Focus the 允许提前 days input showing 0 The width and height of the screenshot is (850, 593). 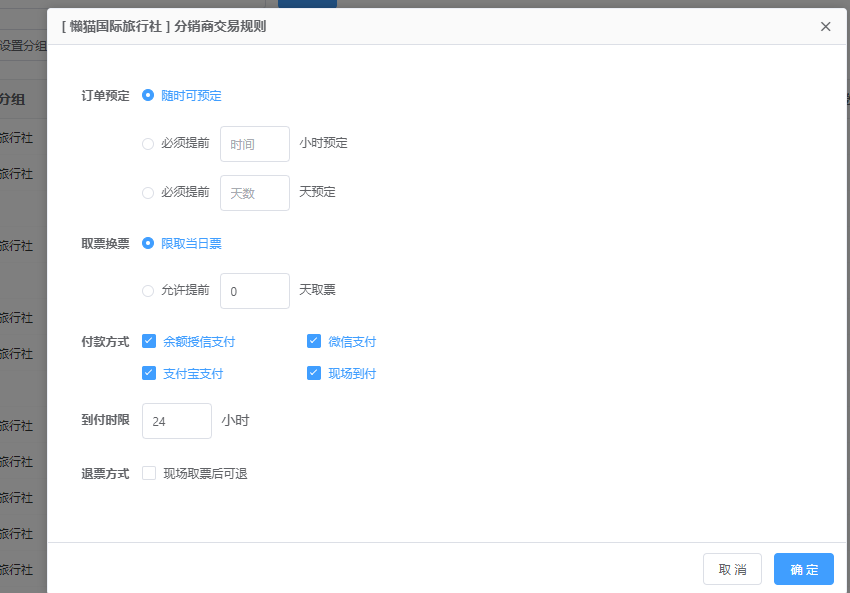pos(254,291)
